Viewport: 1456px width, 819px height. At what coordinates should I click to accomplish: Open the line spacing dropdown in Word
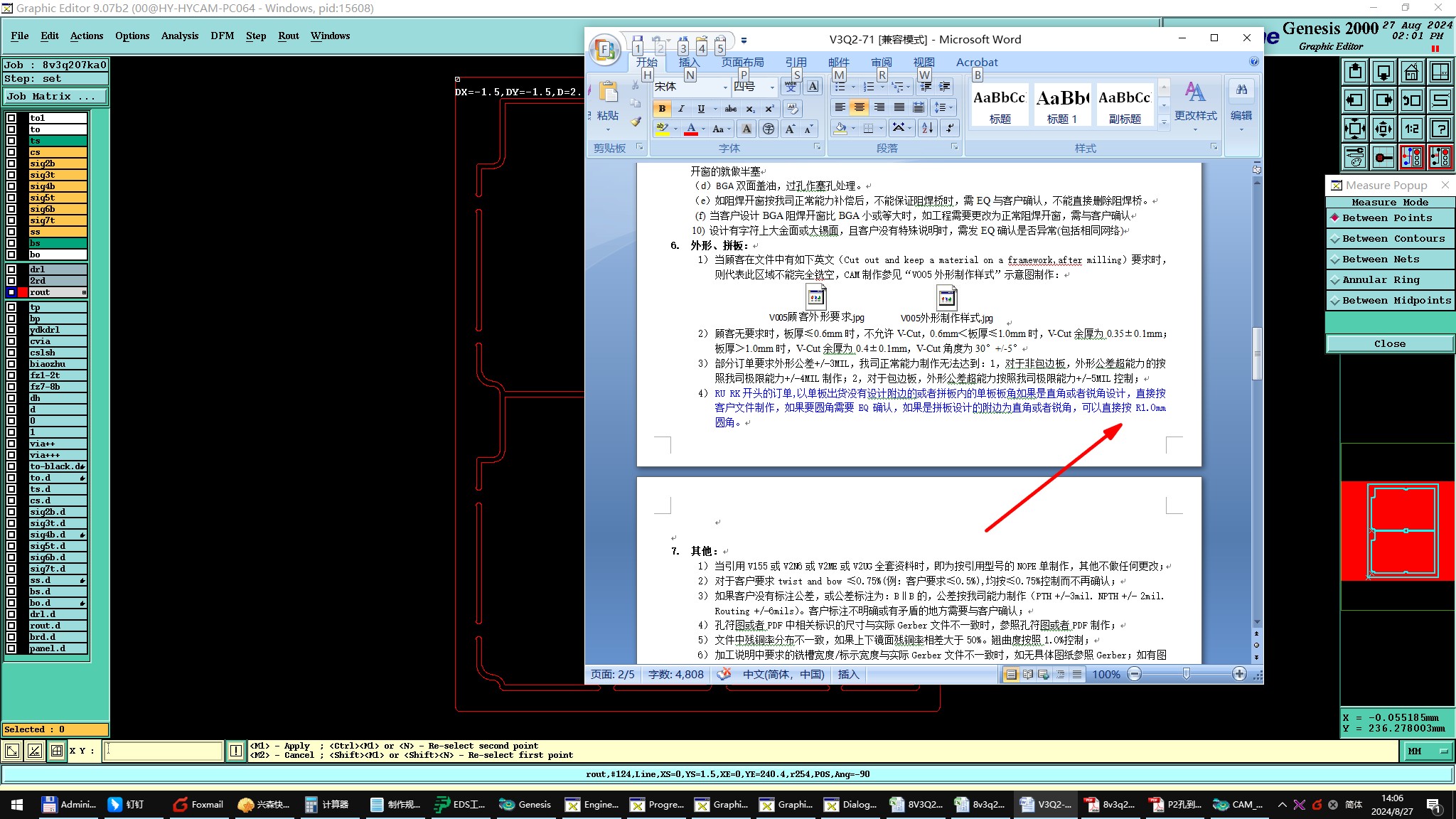[942, 107]
